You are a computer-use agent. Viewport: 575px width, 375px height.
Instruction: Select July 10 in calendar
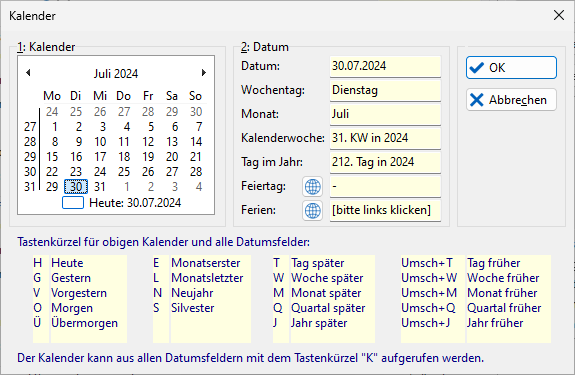100,141
